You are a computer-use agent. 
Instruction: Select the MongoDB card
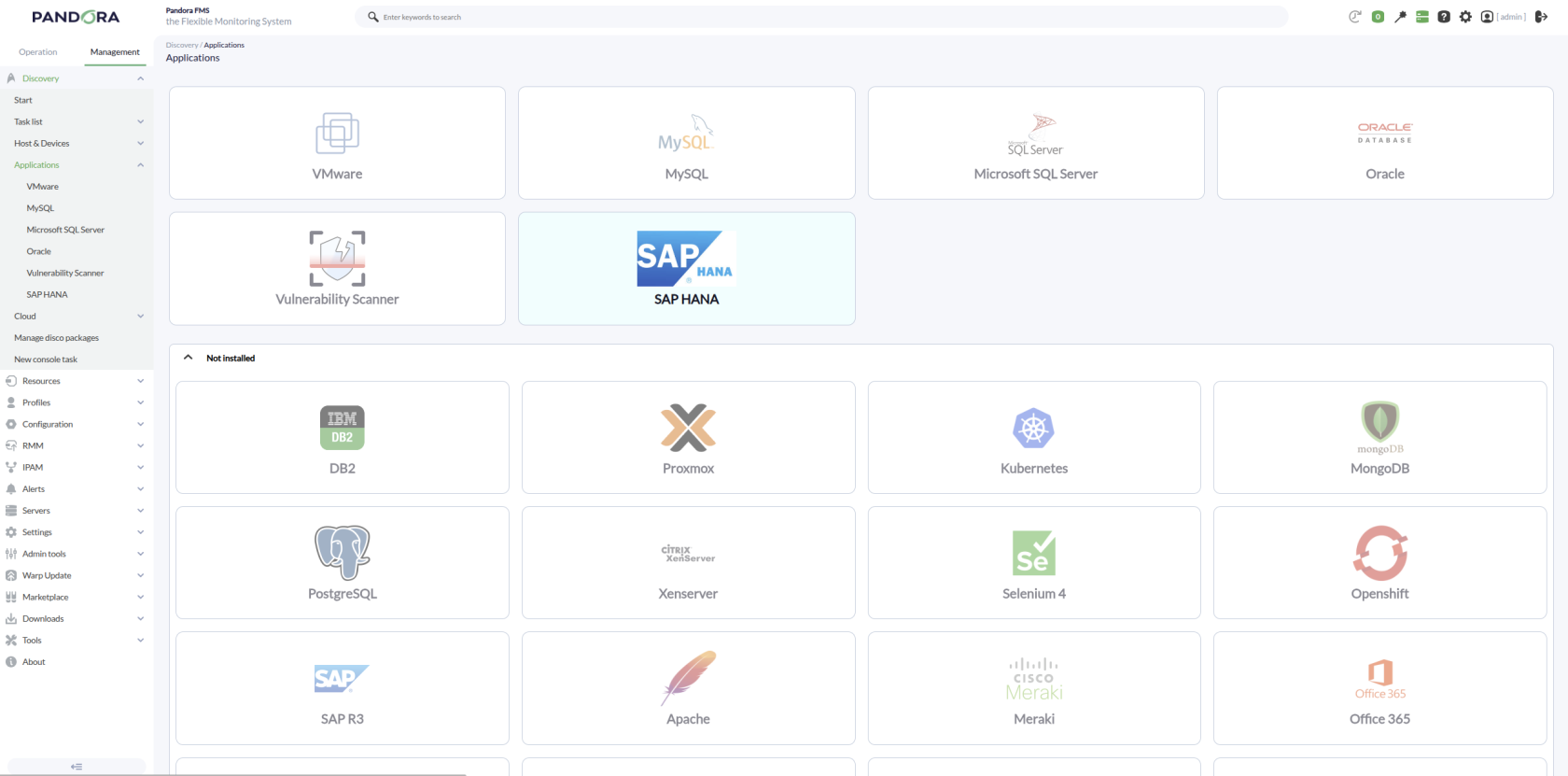(x=1380, y=437)
